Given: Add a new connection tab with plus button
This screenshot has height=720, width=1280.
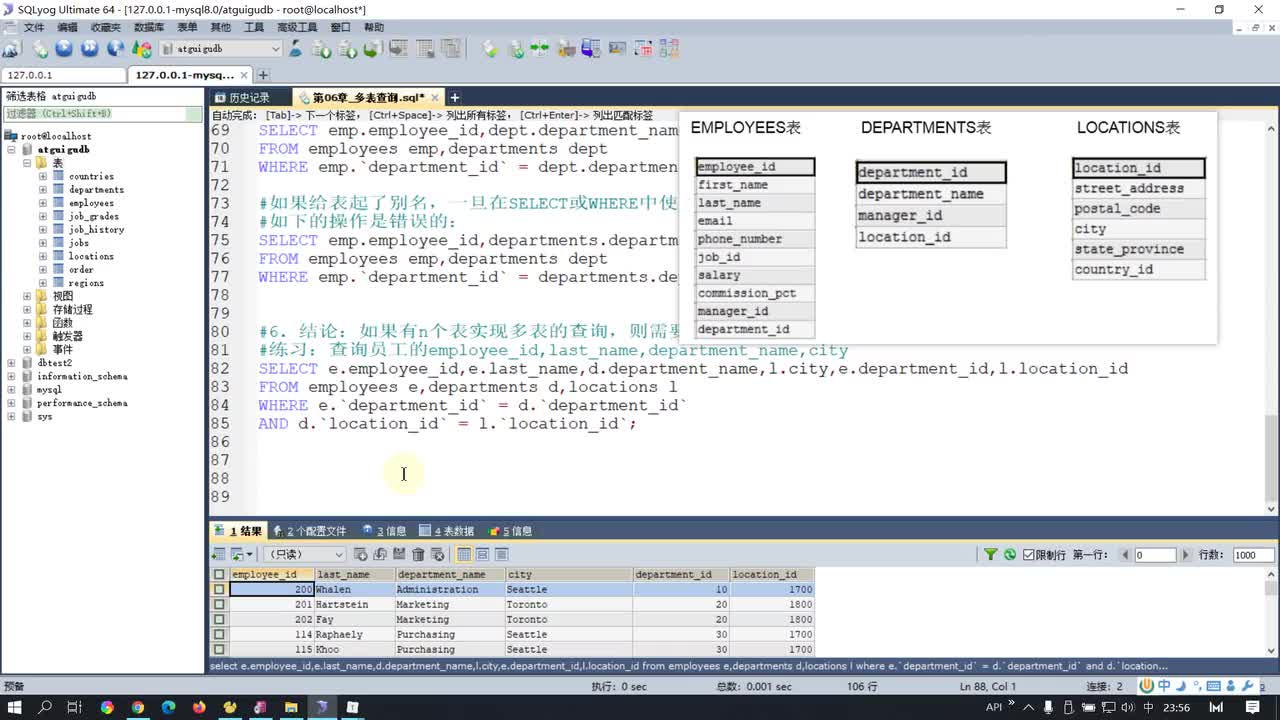Looking at the screenshot, I should tap(263, 75).
